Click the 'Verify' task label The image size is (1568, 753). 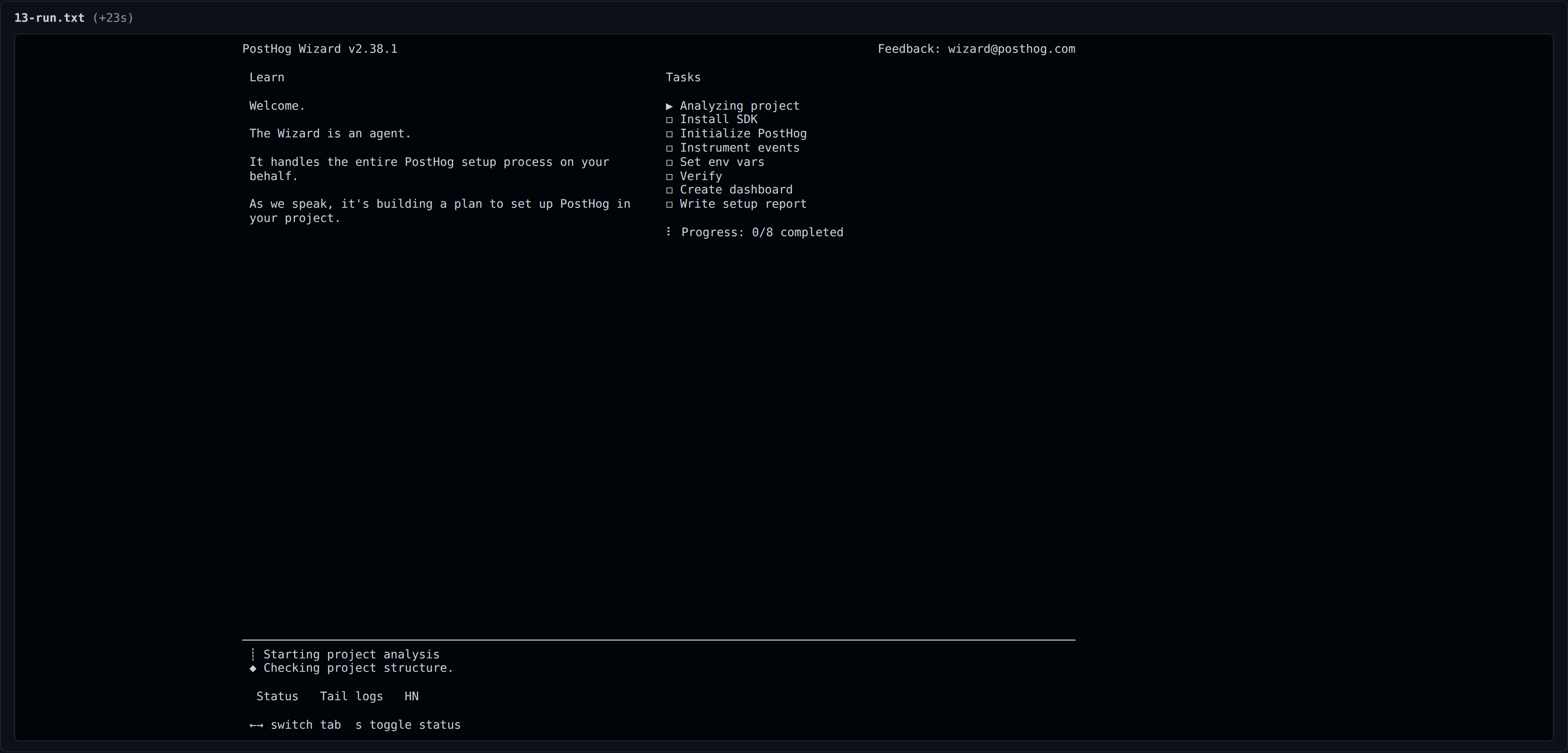[701, 177]
